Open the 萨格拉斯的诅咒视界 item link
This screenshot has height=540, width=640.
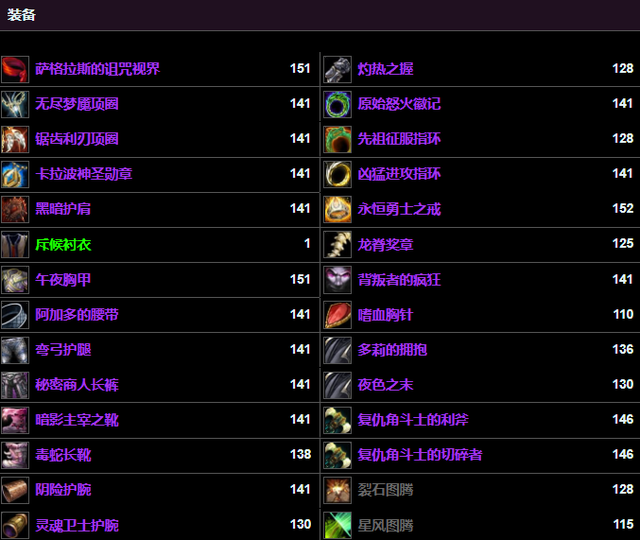(98, 69)
